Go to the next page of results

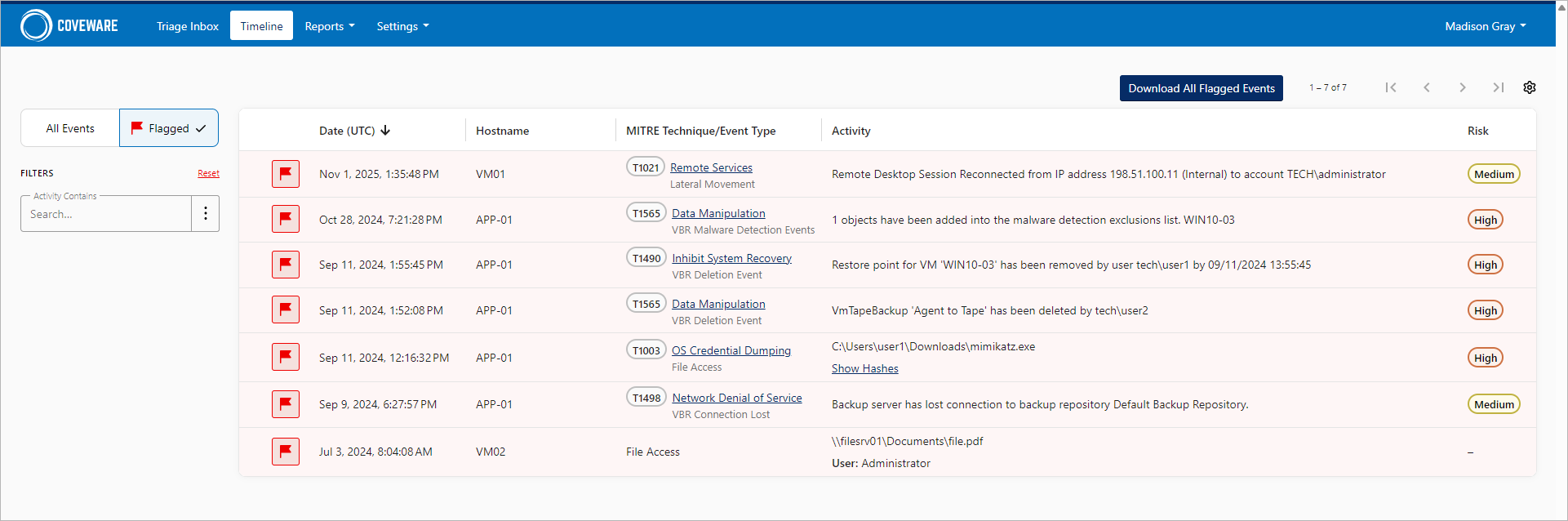pyautogui.click(x=1463, y=87)
